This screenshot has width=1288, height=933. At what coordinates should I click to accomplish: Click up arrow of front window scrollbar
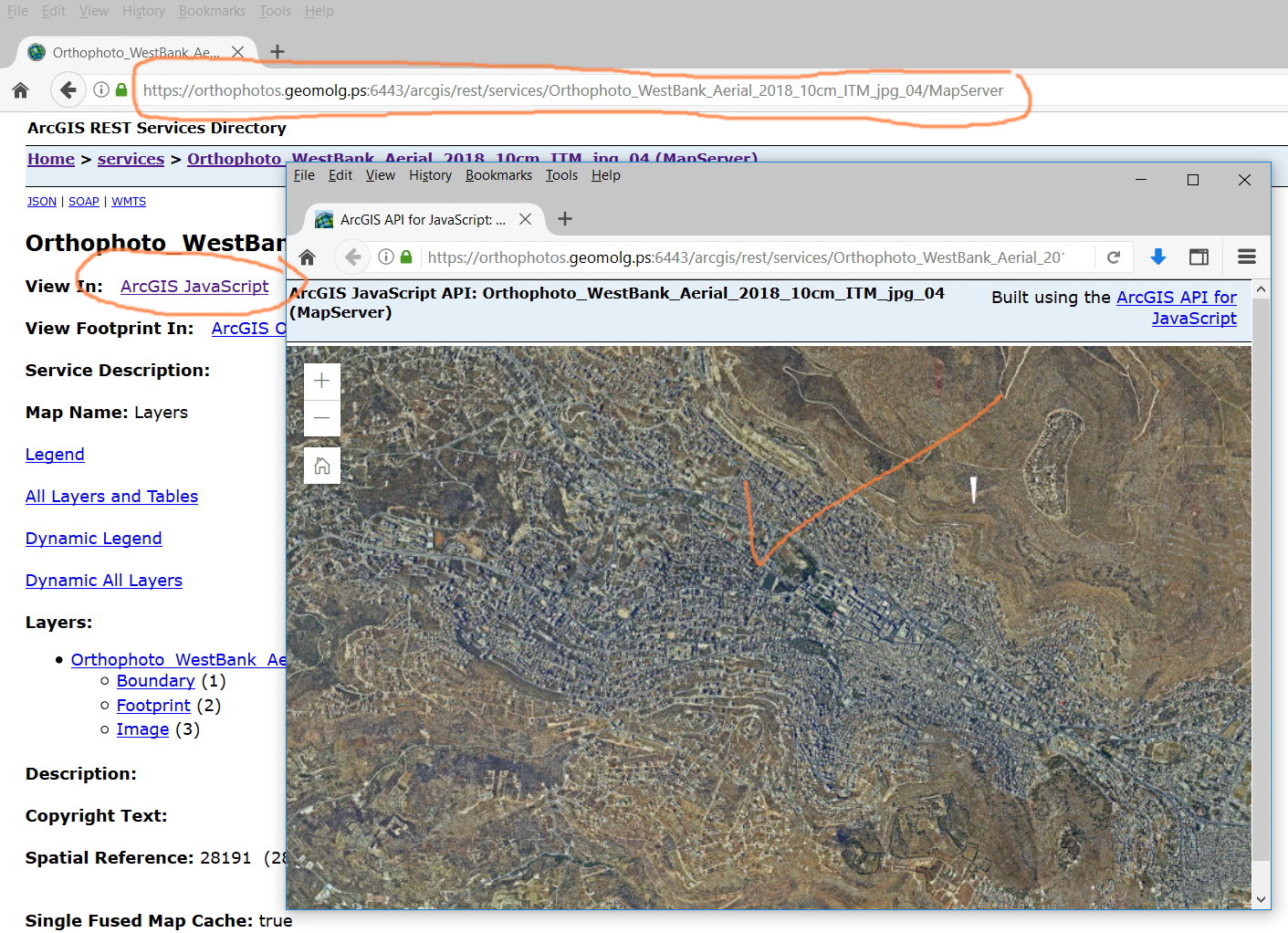coord(1261,289)
